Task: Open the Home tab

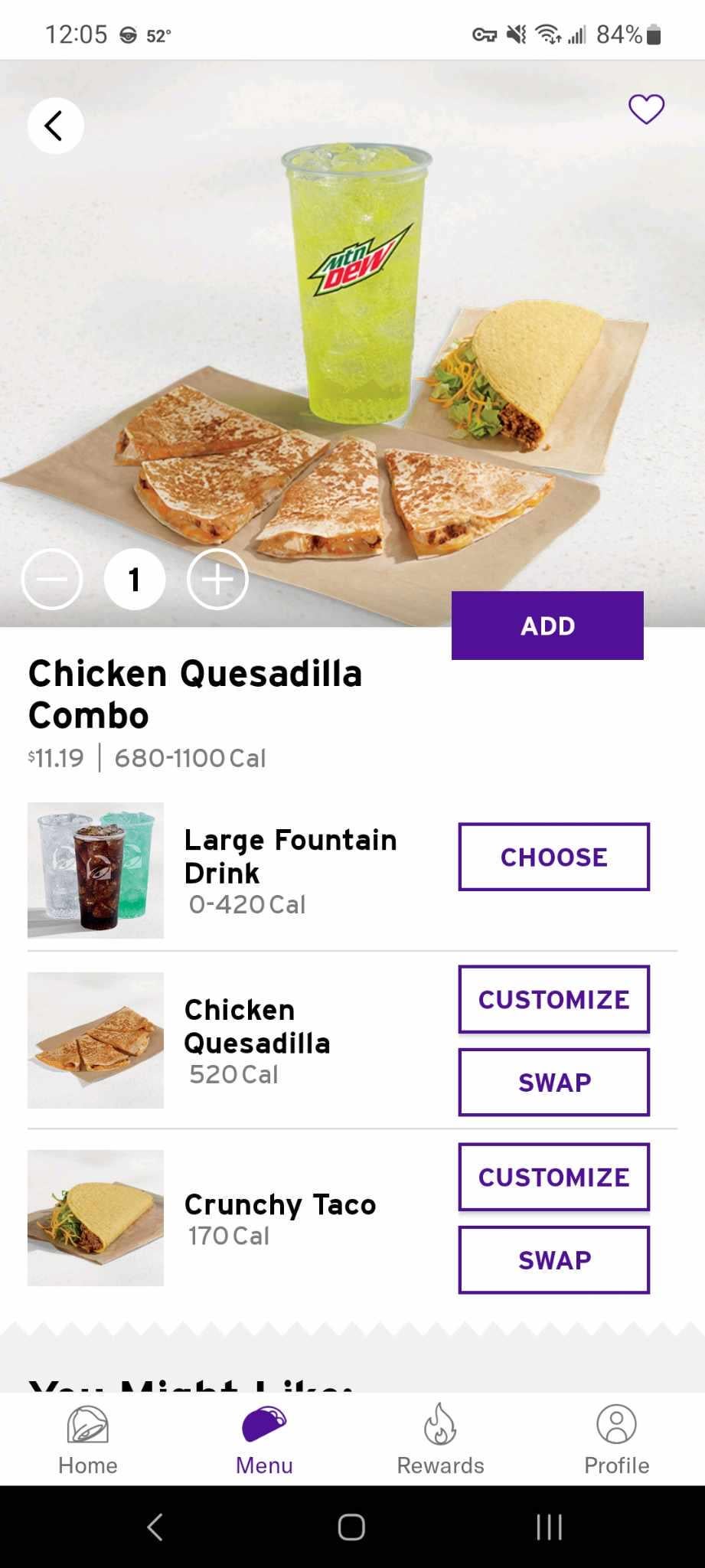Action: [88, 1439]
